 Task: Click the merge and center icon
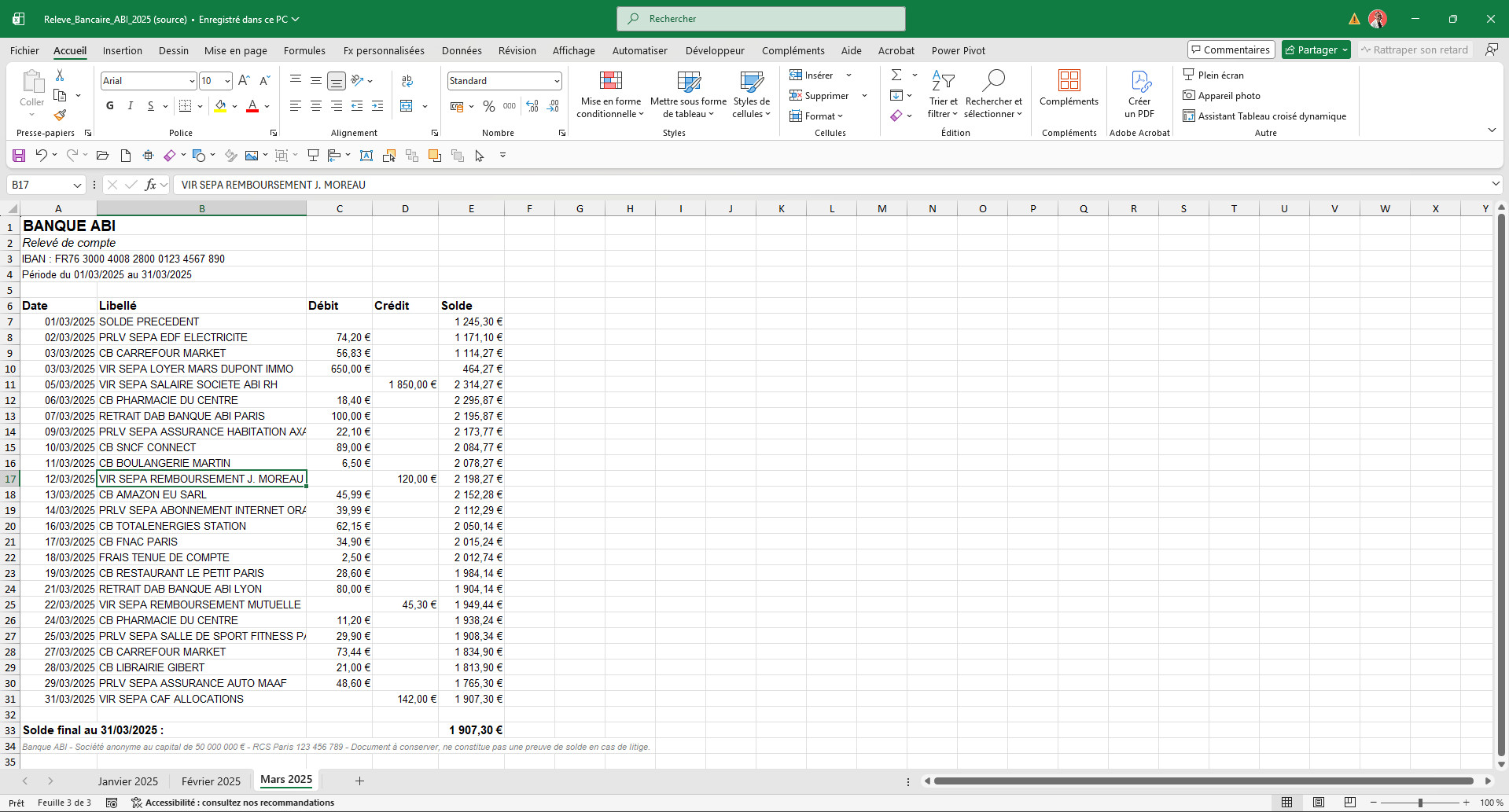click(x=407, y=106)
